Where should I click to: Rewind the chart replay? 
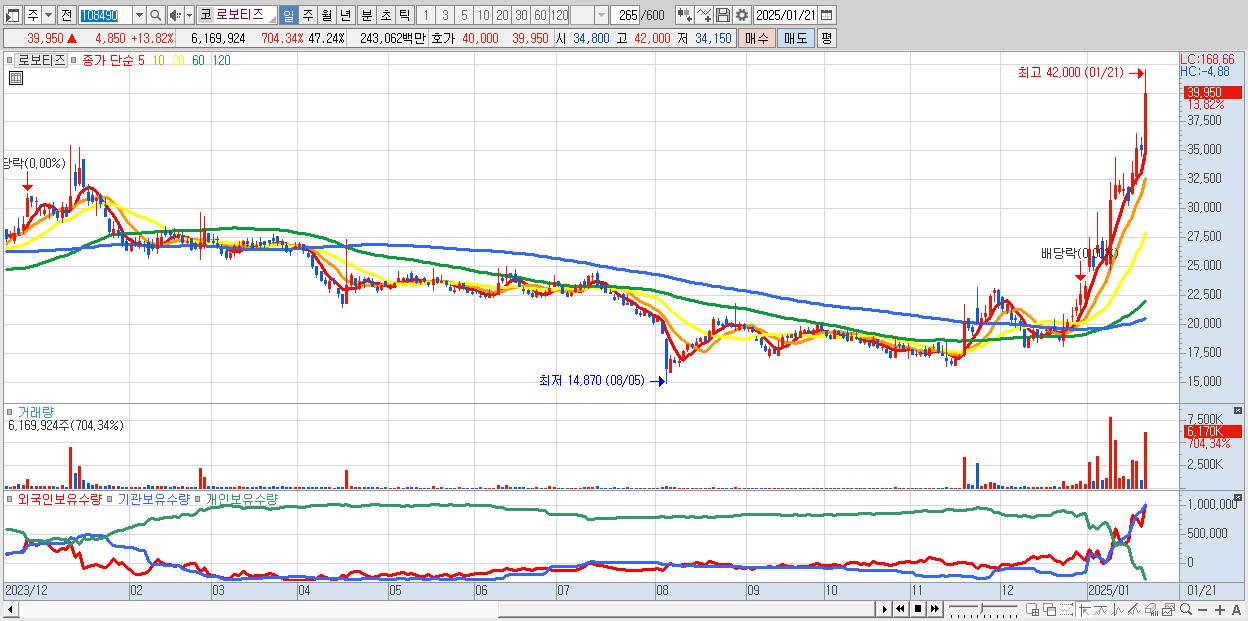(x=900, y=609)
